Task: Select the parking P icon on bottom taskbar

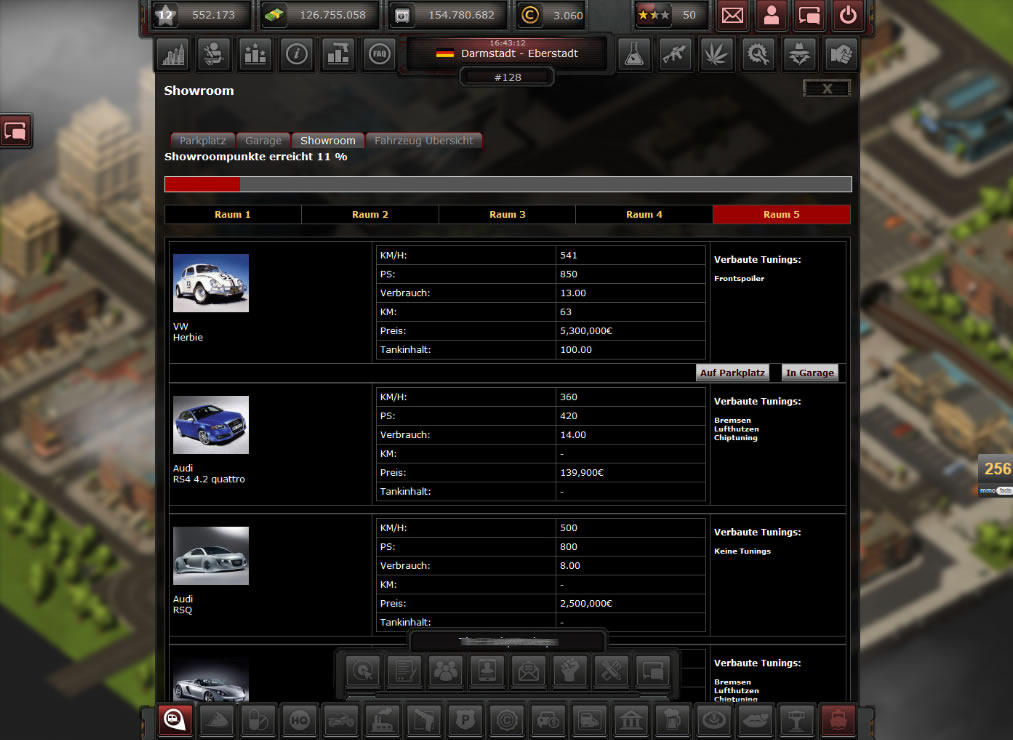Action: pyautogui.click(x=465, y=720)
